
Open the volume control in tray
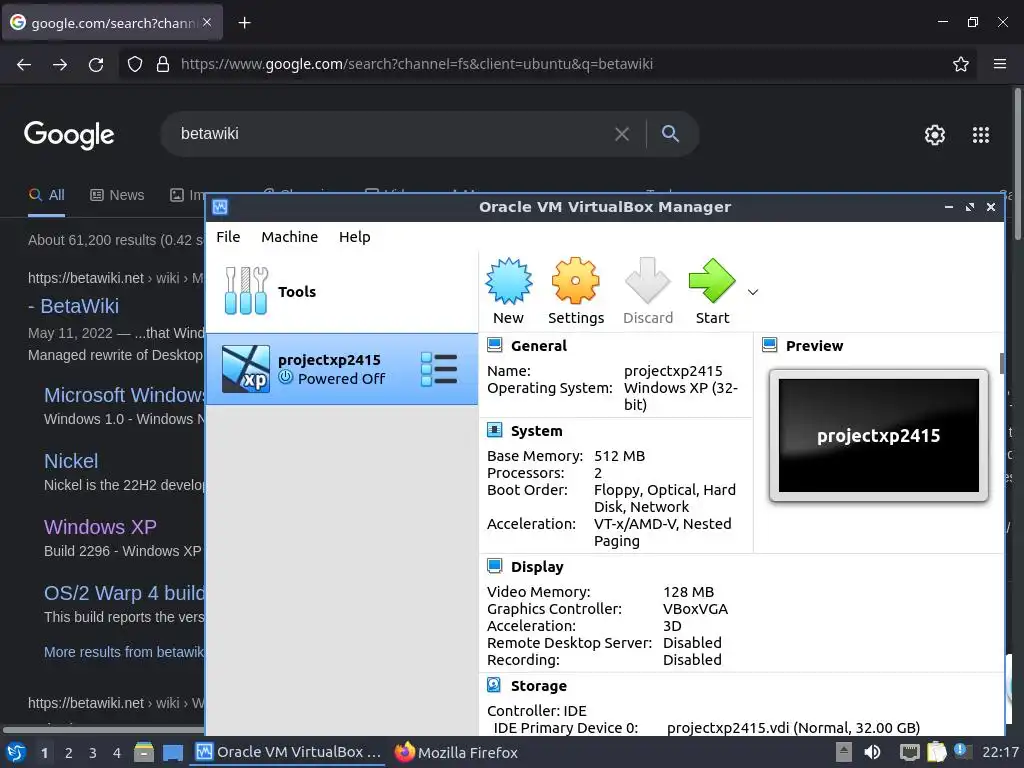point(872,752)
